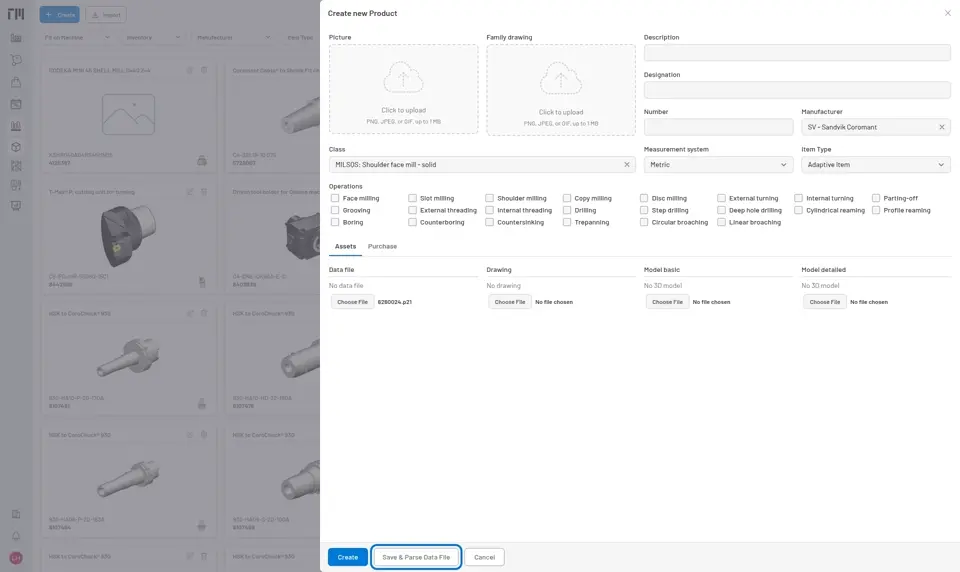Open the T-Max P cutting unit thumbnail

128,236
